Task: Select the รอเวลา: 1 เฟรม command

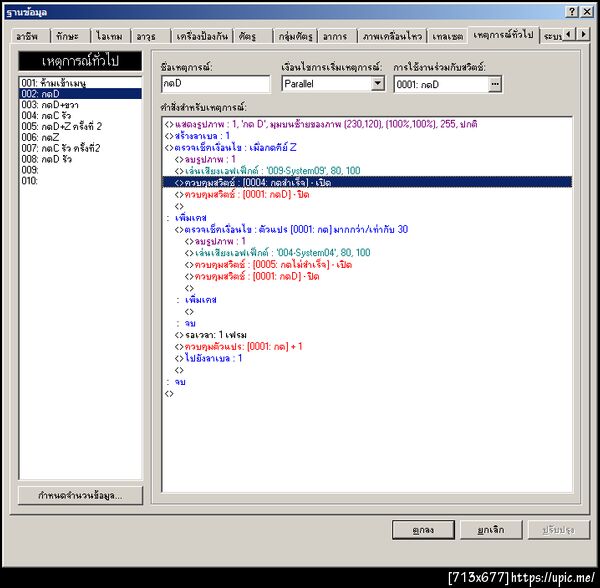Action: pos(367,335)
